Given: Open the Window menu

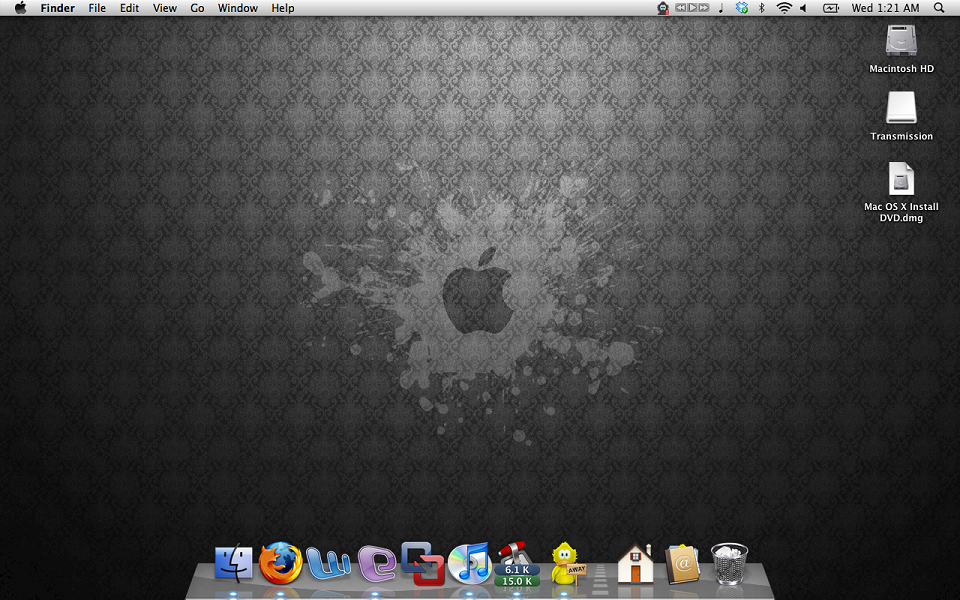Looking at the screenshot, I should (238, 8).
